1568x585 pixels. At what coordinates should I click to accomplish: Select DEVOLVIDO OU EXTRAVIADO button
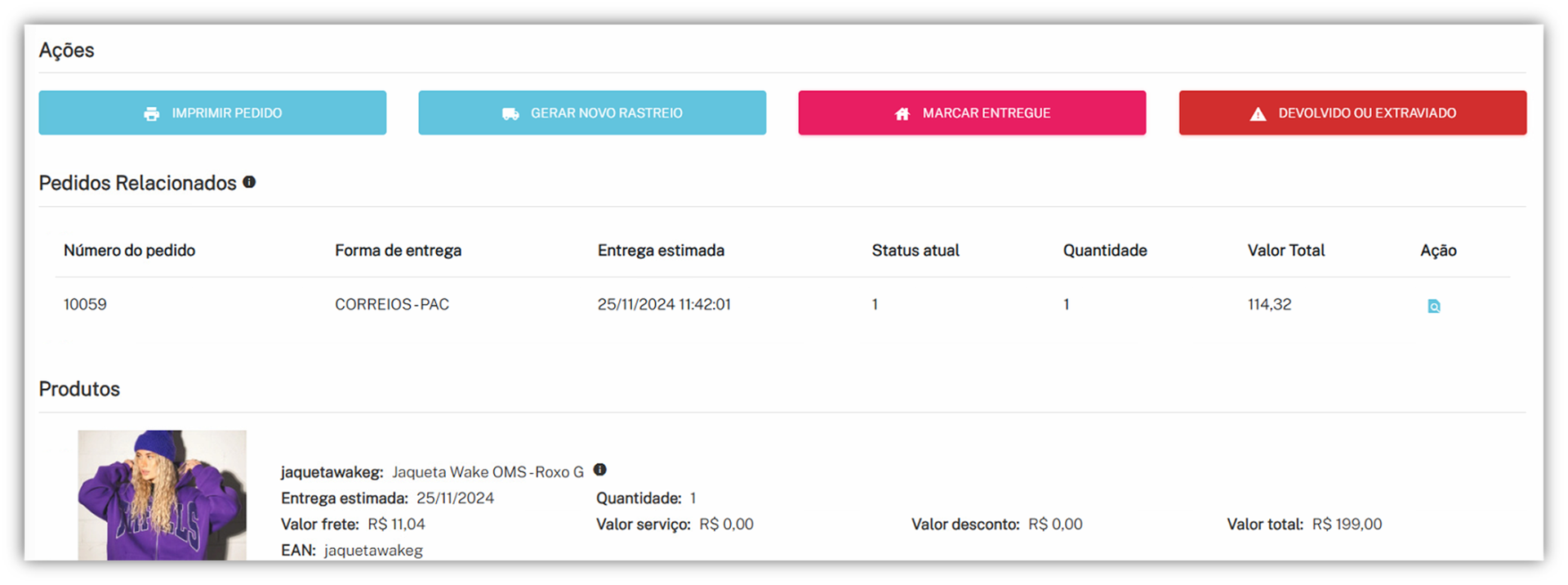point(1352,113)
